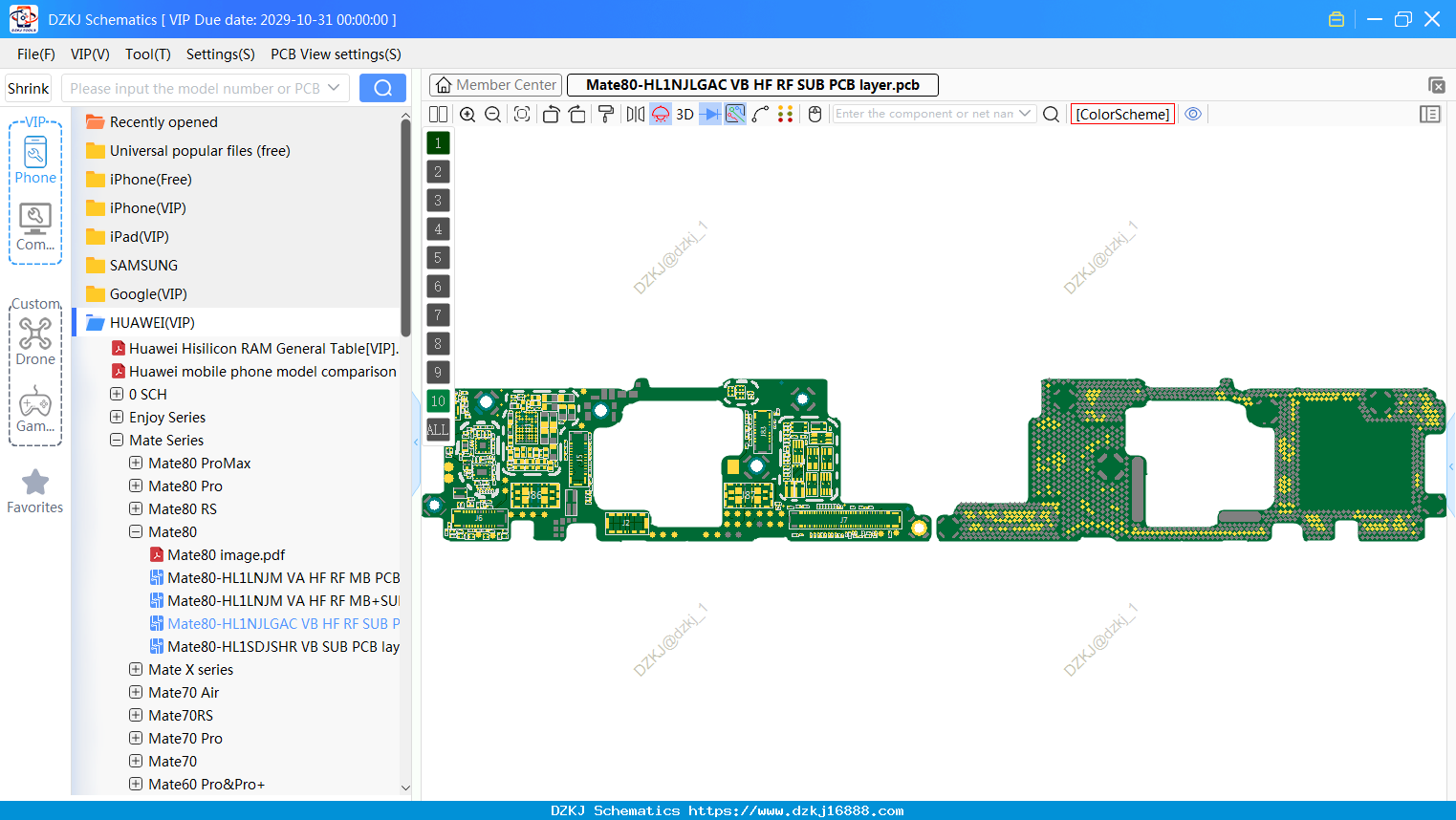This screenshot has height=820, width=1456.
Task: Select the curved trace path tool
Action: 761,114
